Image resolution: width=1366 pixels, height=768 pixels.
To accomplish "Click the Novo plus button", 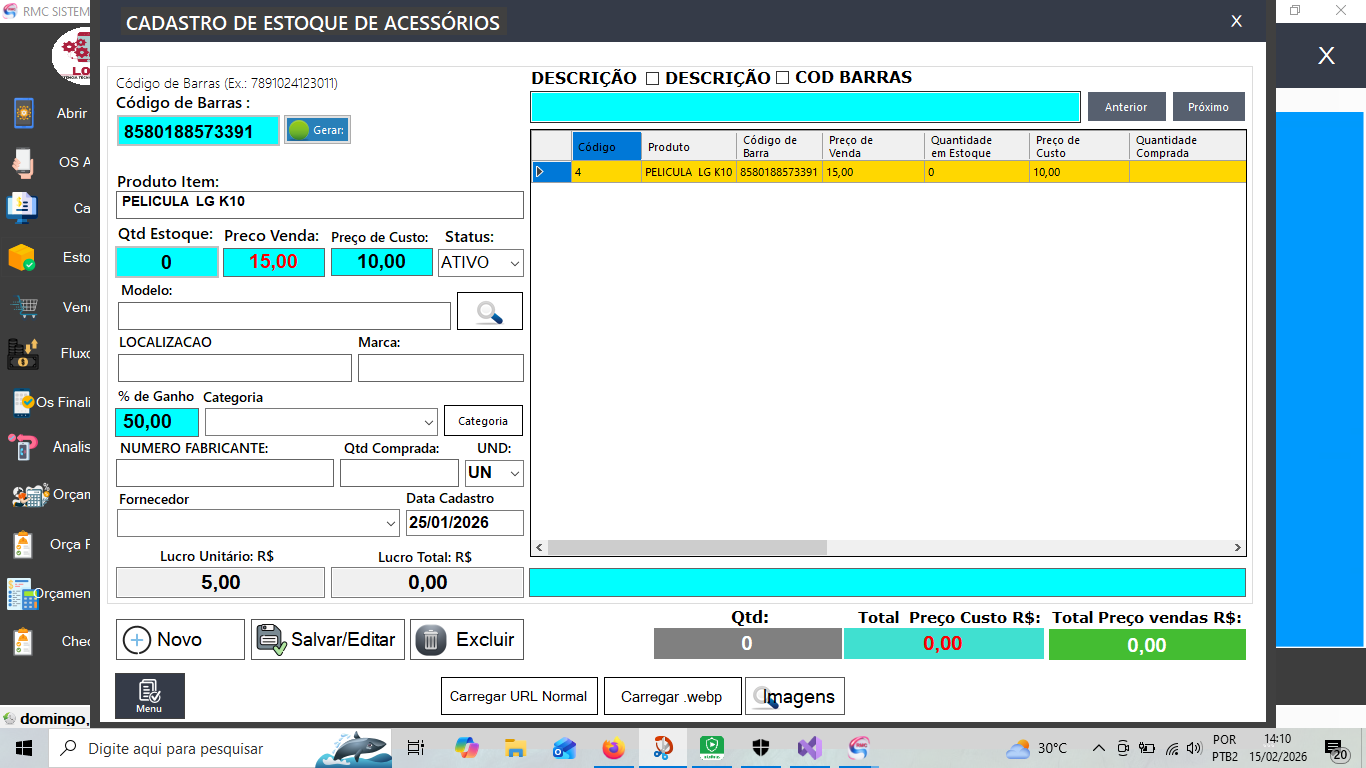I will 180,640.
